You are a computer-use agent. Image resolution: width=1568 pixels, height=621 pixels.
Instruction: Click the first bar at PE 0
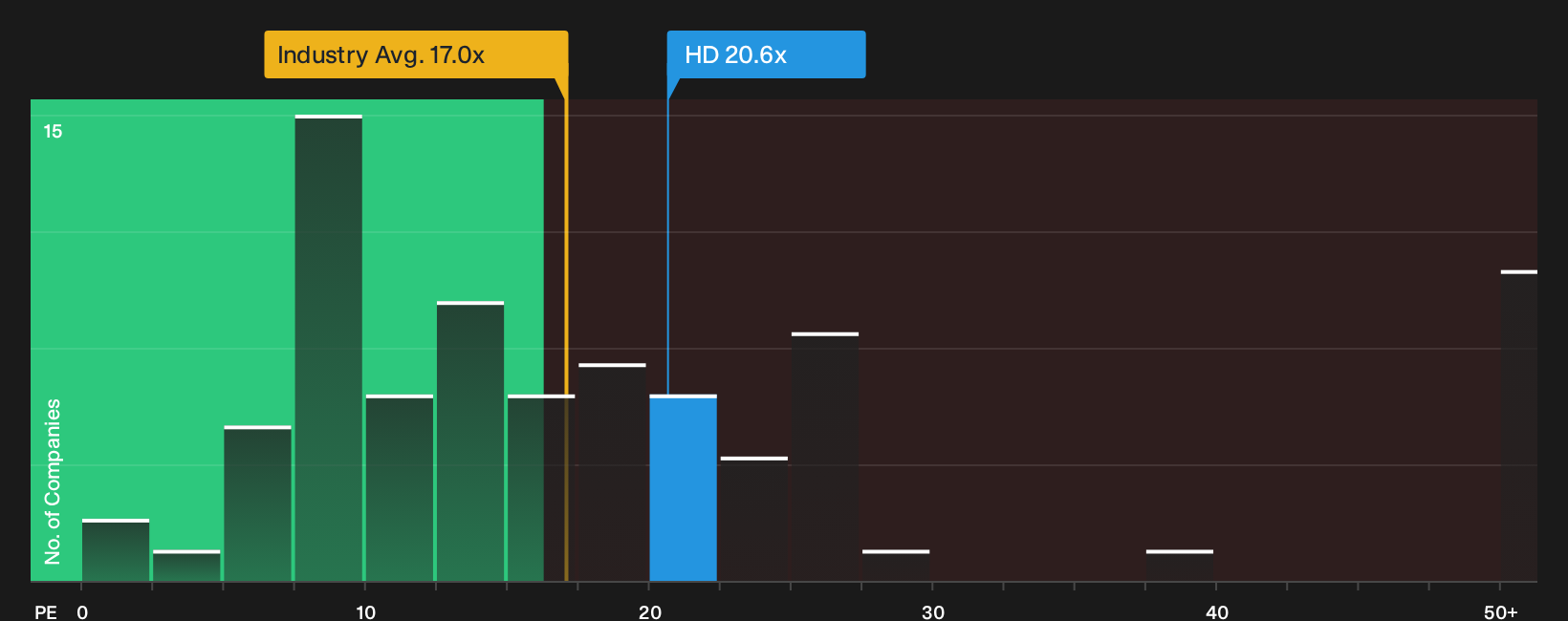click(116, 550)
